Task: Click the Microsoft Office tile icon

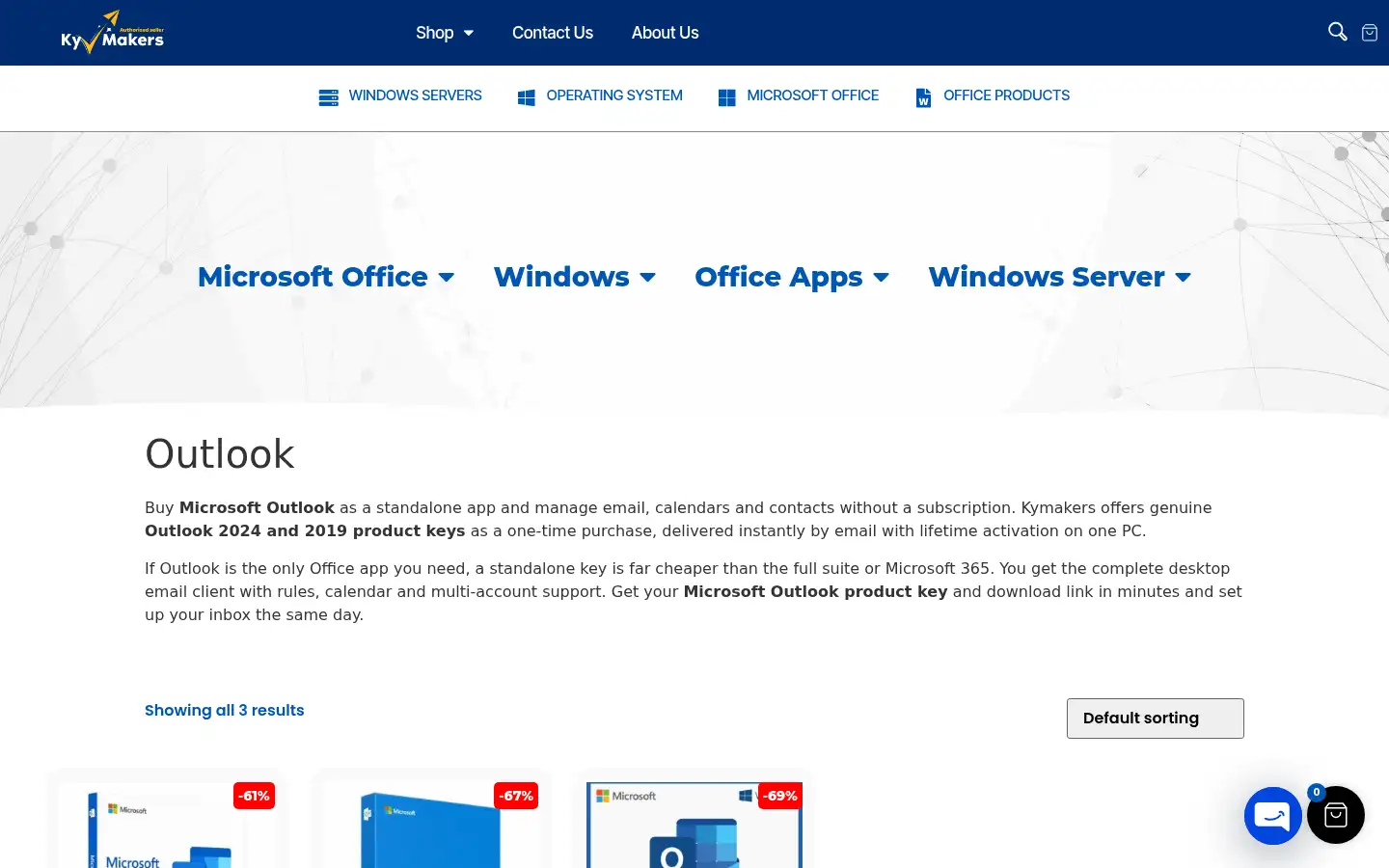Action: (x=727, y=97)
